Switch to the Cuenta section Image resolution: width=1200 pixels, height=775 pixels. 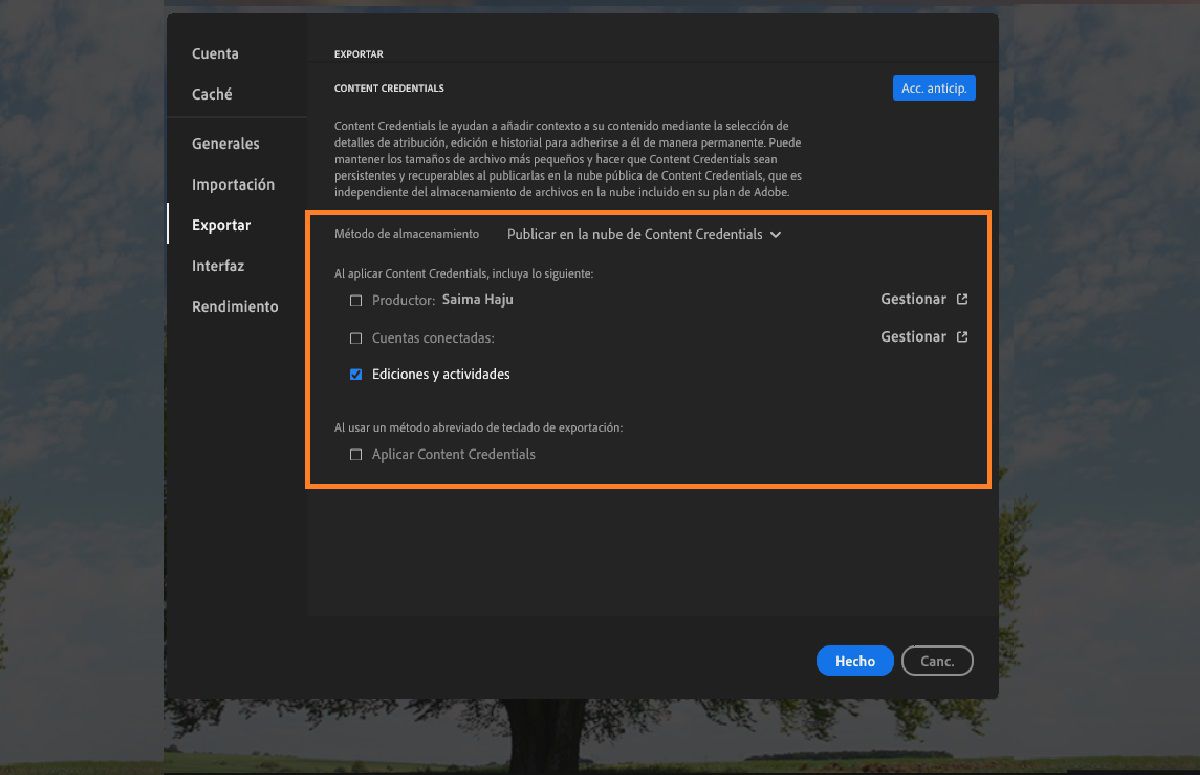(x=215, y=53)
